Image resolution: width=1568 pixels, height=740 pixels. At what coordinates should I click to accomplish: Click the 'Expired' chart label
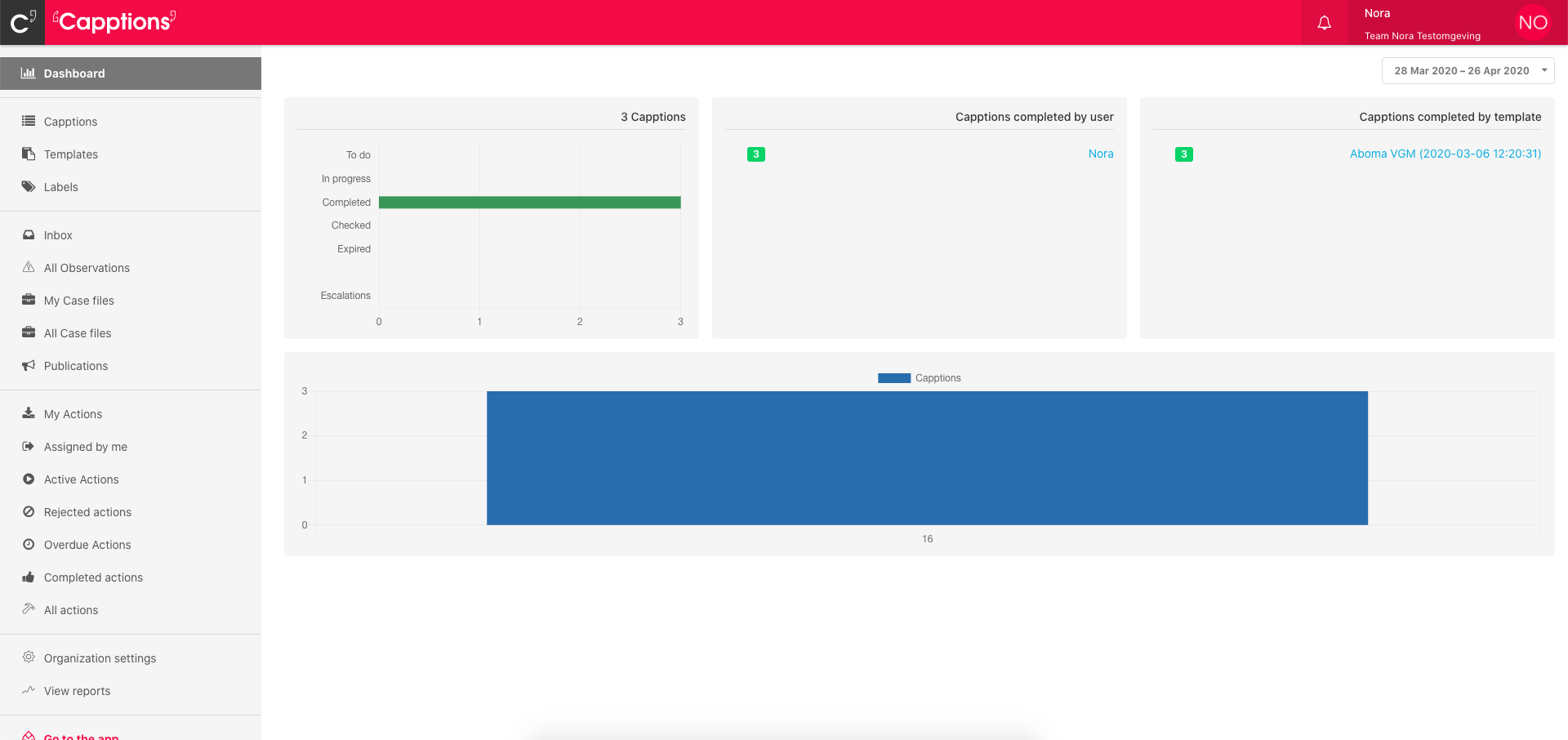pyautogui.click(x=354, y=249)
